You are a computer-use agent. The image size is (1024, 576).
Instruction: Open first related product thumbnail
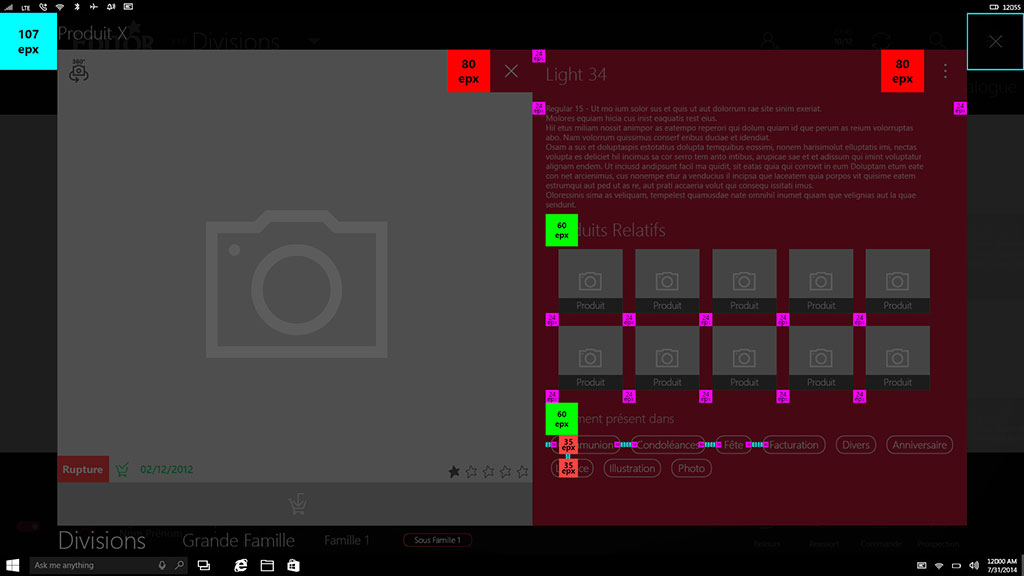pos(590,281)
